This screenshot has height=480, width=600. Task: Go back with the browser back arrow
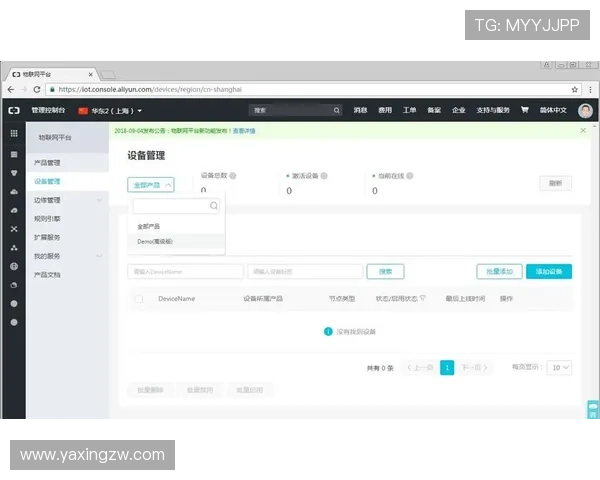tap(11, 90)
